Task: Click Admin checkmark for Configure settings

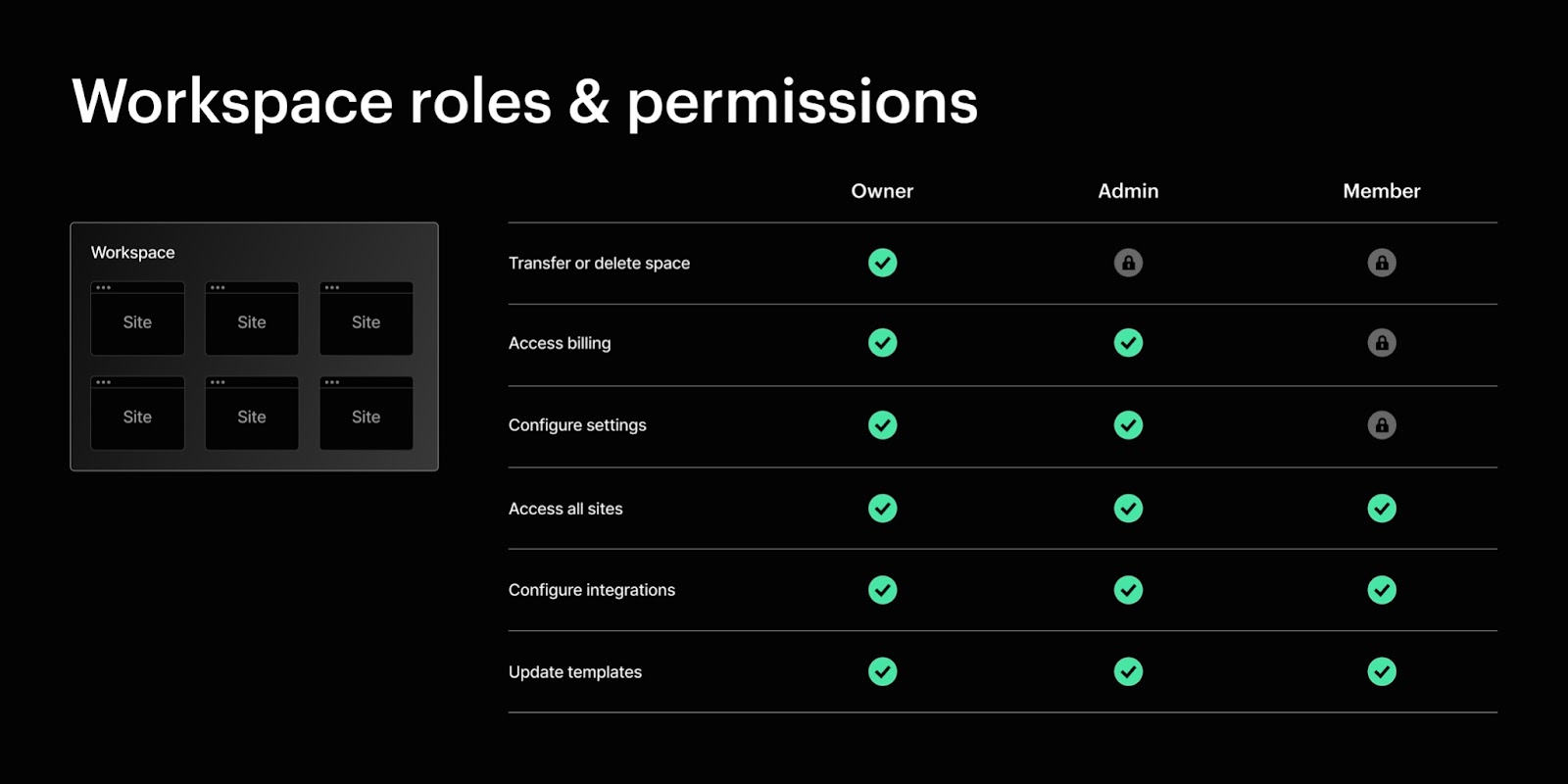Action: point(1128,425)
